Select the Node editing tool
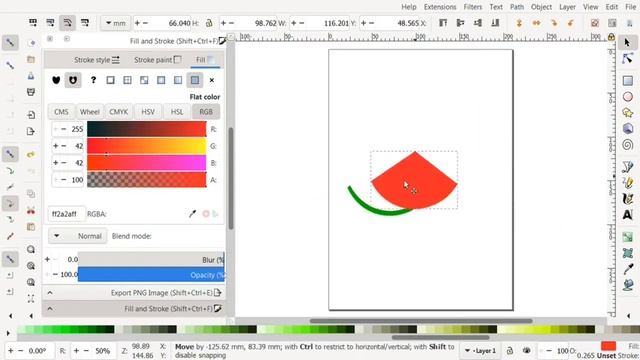The image size is (640, 360). [x=627, y=59]
